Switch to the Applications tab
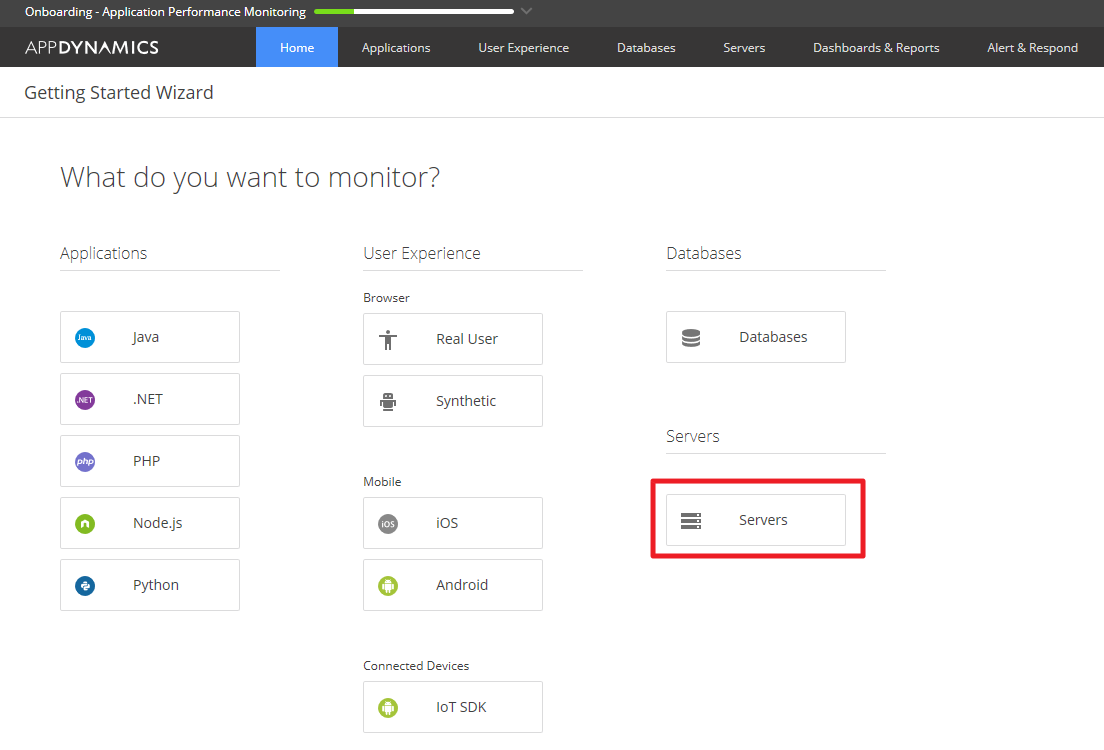 tap(396, 47)
